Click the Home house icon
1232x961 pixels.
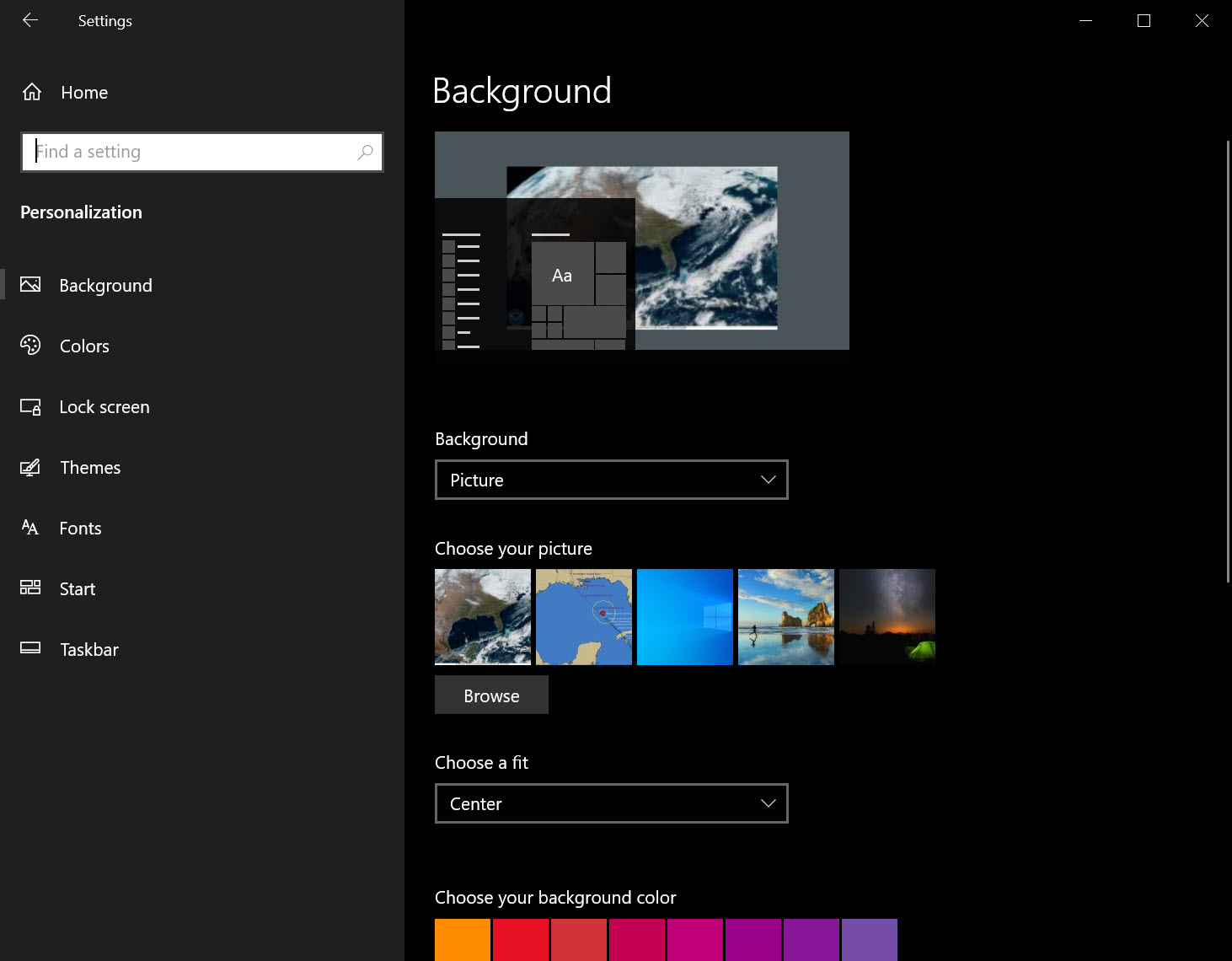(32, 92)
